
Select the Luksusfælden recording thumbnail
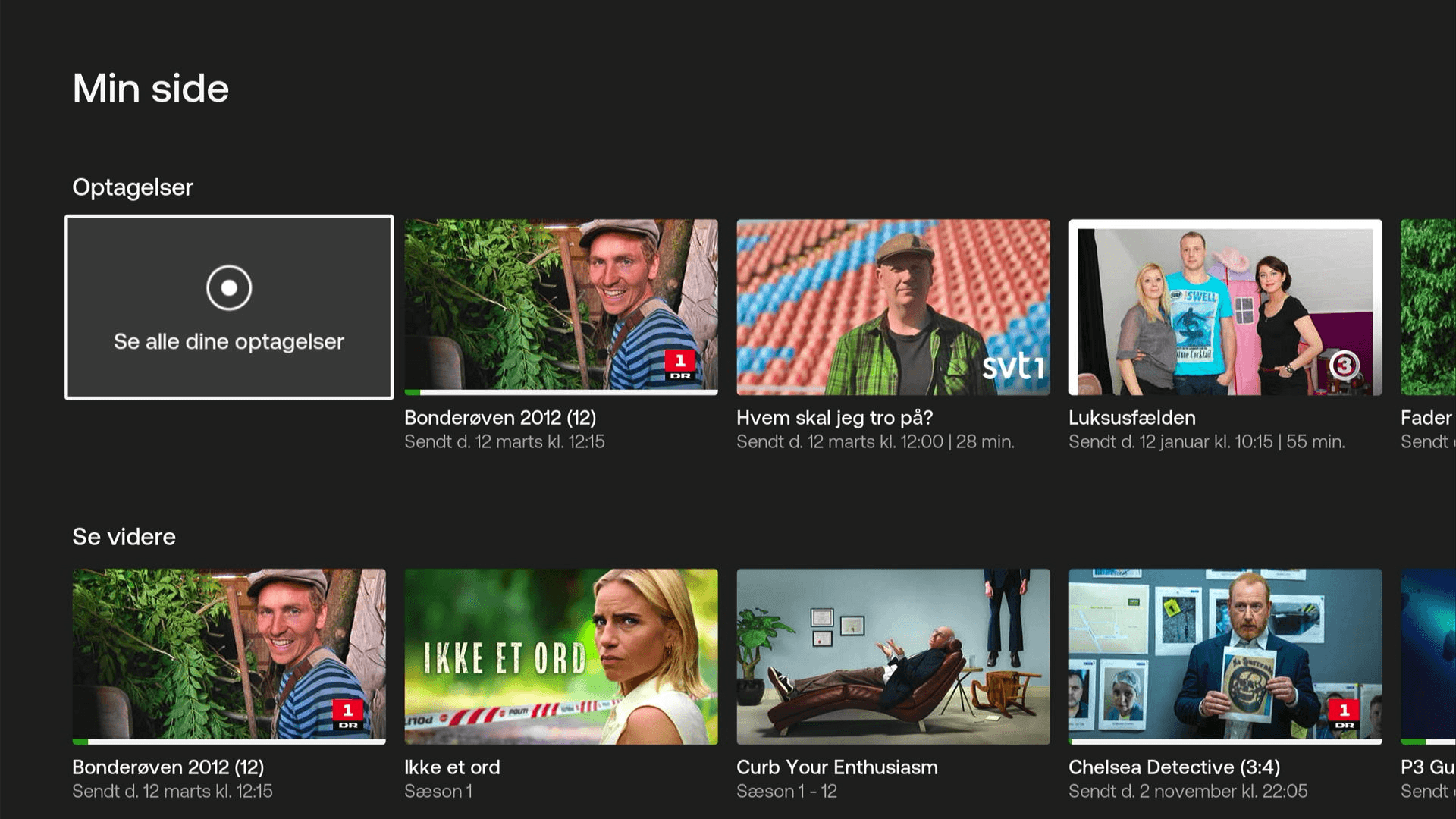[1225, 306]
